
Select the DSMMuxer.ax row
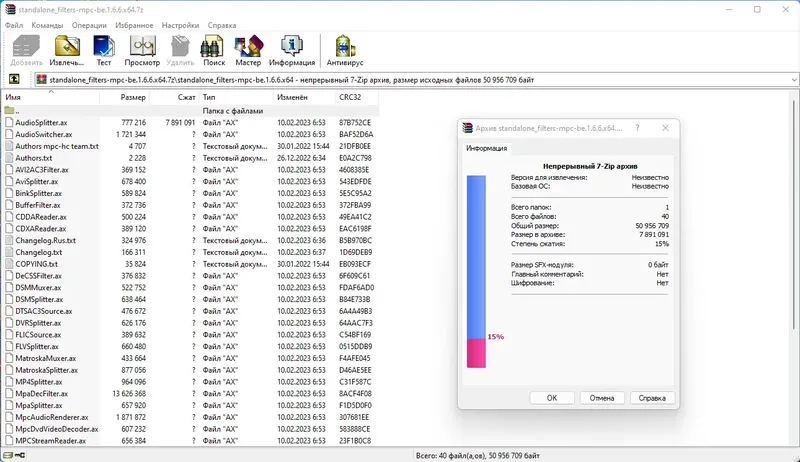pyautogui.click(x=192, y=287)
